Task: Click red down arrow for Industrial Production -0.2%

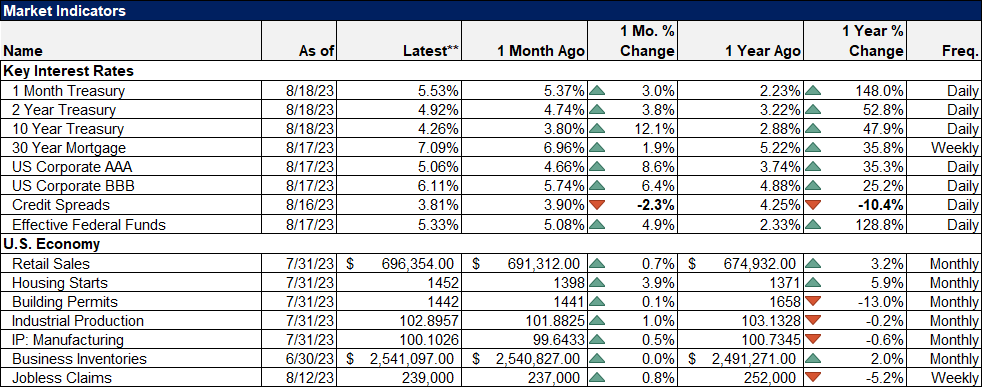Action: 813,321
